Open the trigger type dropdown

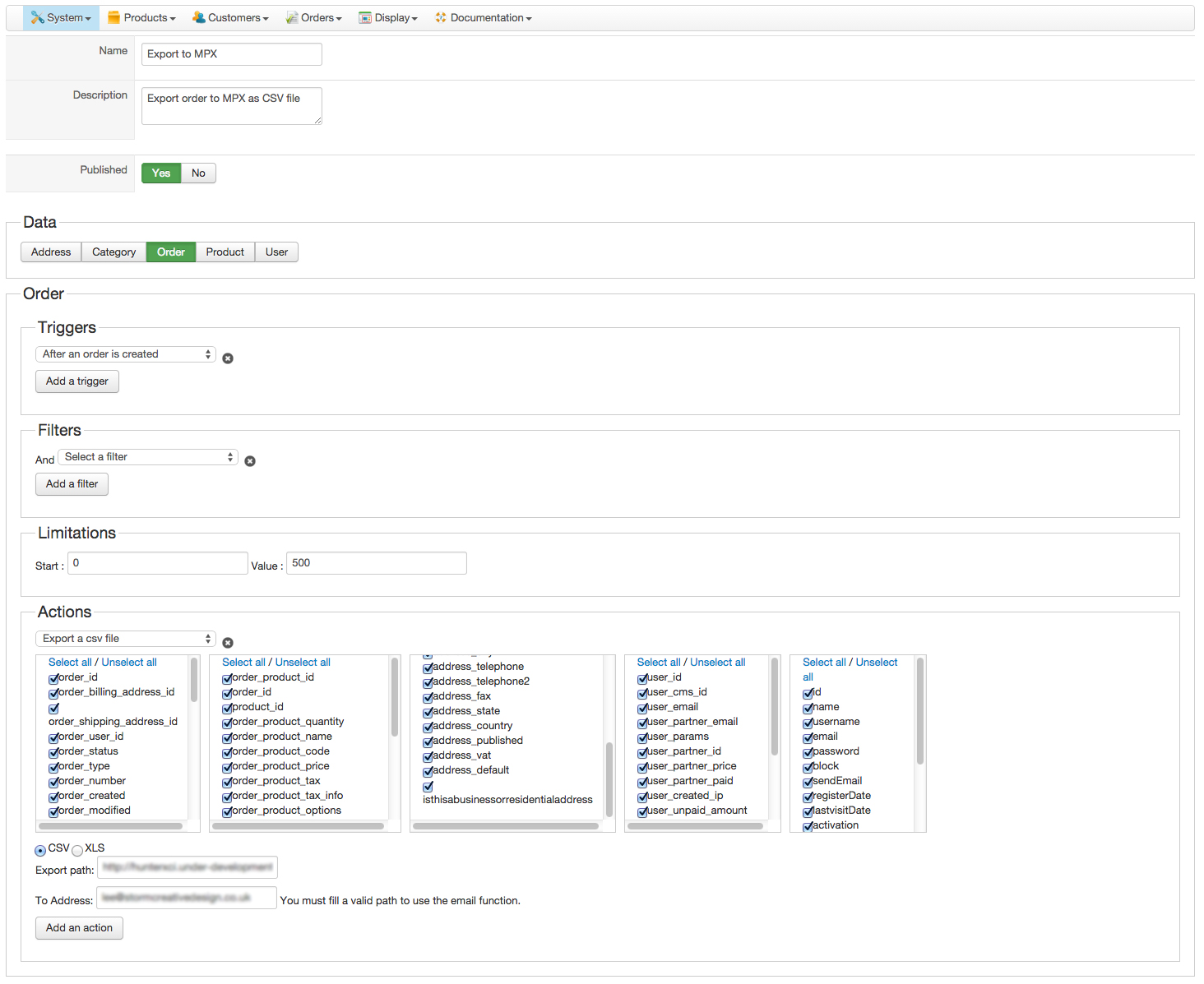tap(126, 354)
